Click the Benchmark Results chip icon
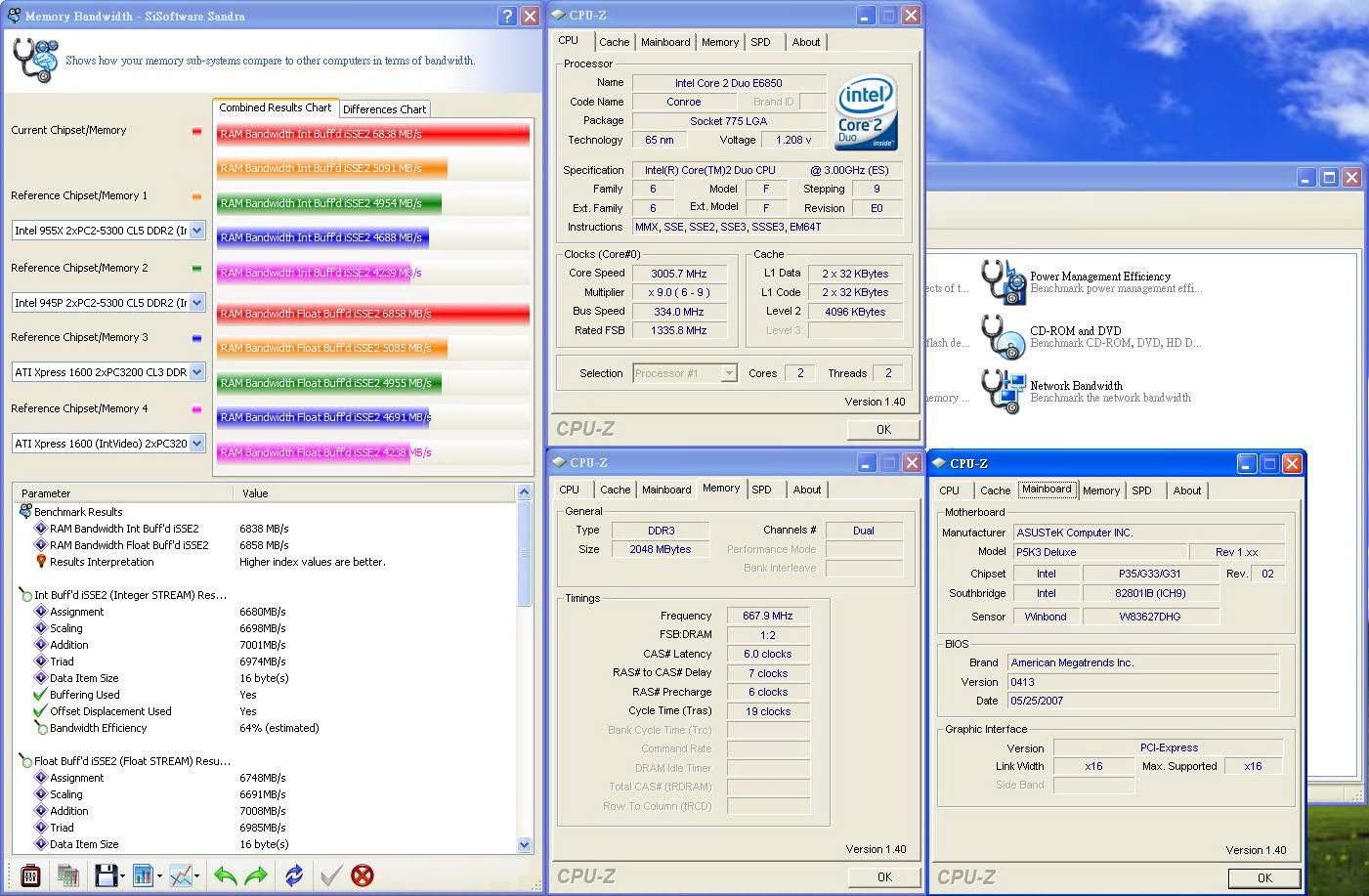 tap(25, 511)
